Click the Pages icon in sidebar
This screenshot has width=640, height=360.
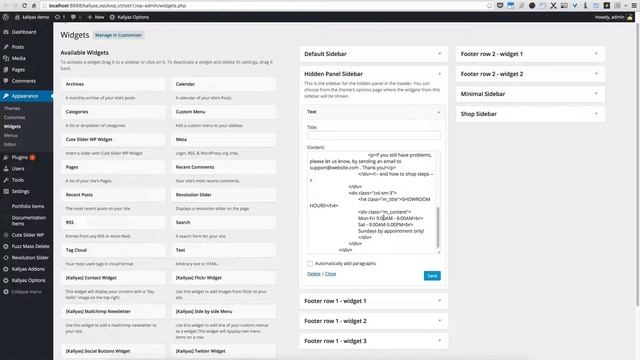(6, 70)
